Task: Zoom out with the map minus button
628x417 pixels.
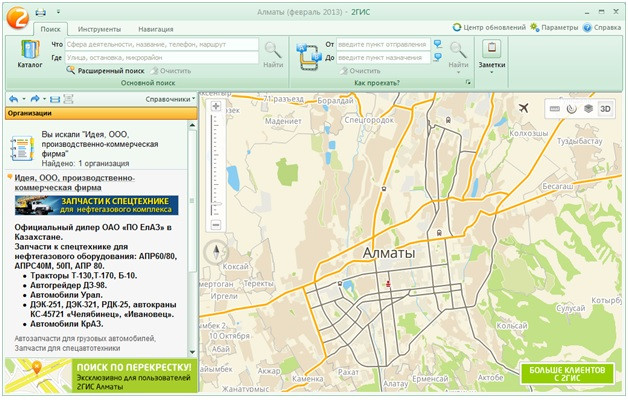Action: click(x=216, y=225)
